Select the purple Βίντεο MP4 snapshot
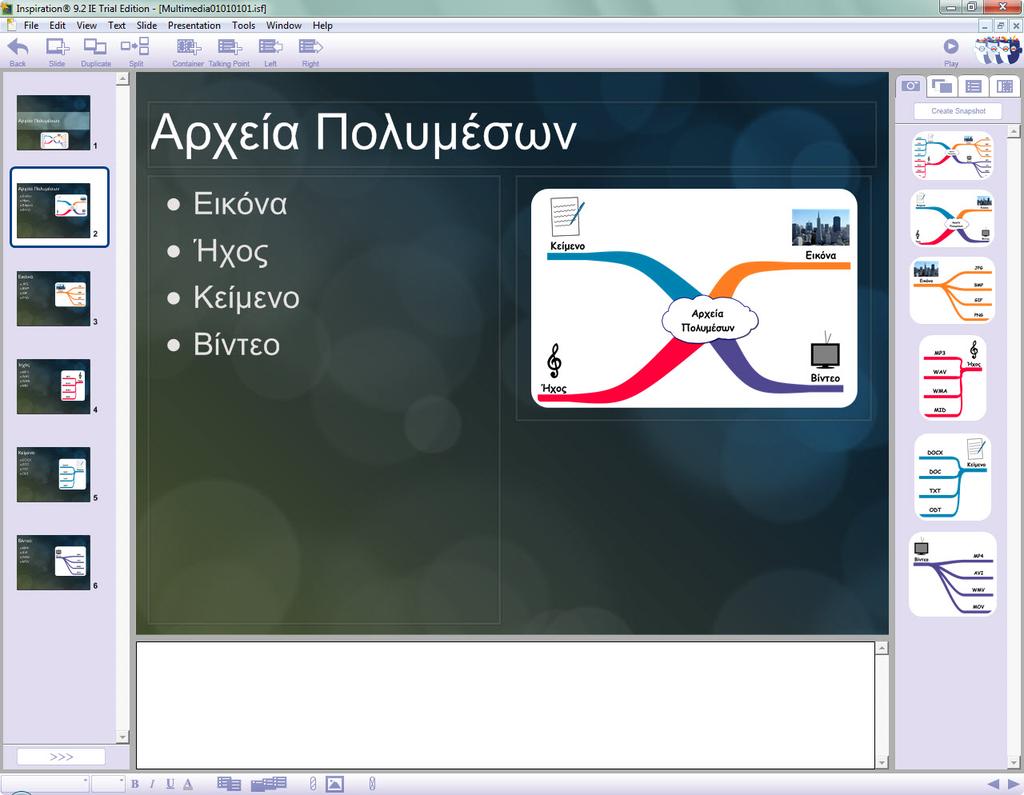The width and height of the screenshot is (1024, 795). (953, 574)
